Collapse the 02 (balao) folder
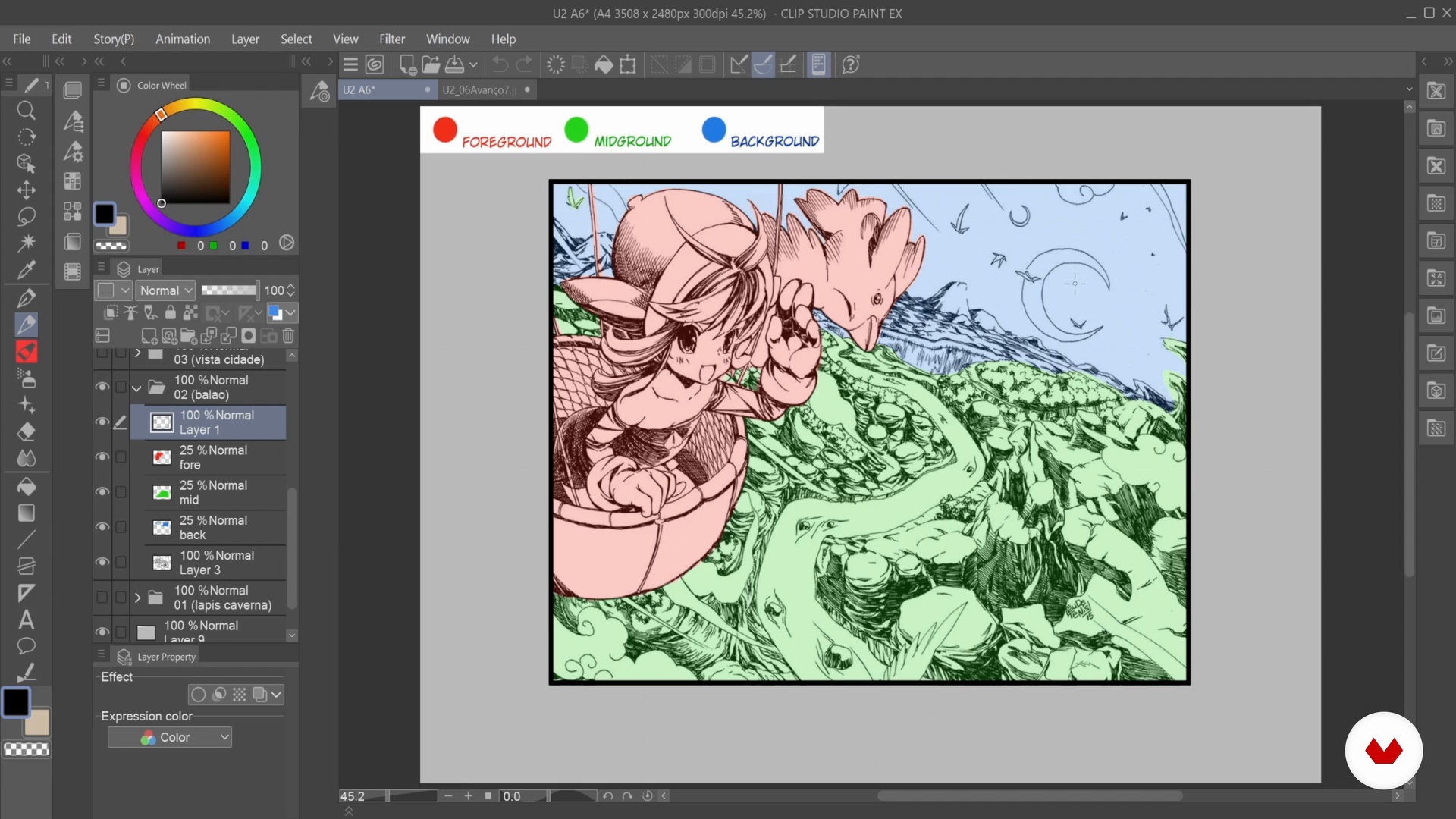Image resolution: width=1456 pixels, height=819 pixels. coord(136,388)
